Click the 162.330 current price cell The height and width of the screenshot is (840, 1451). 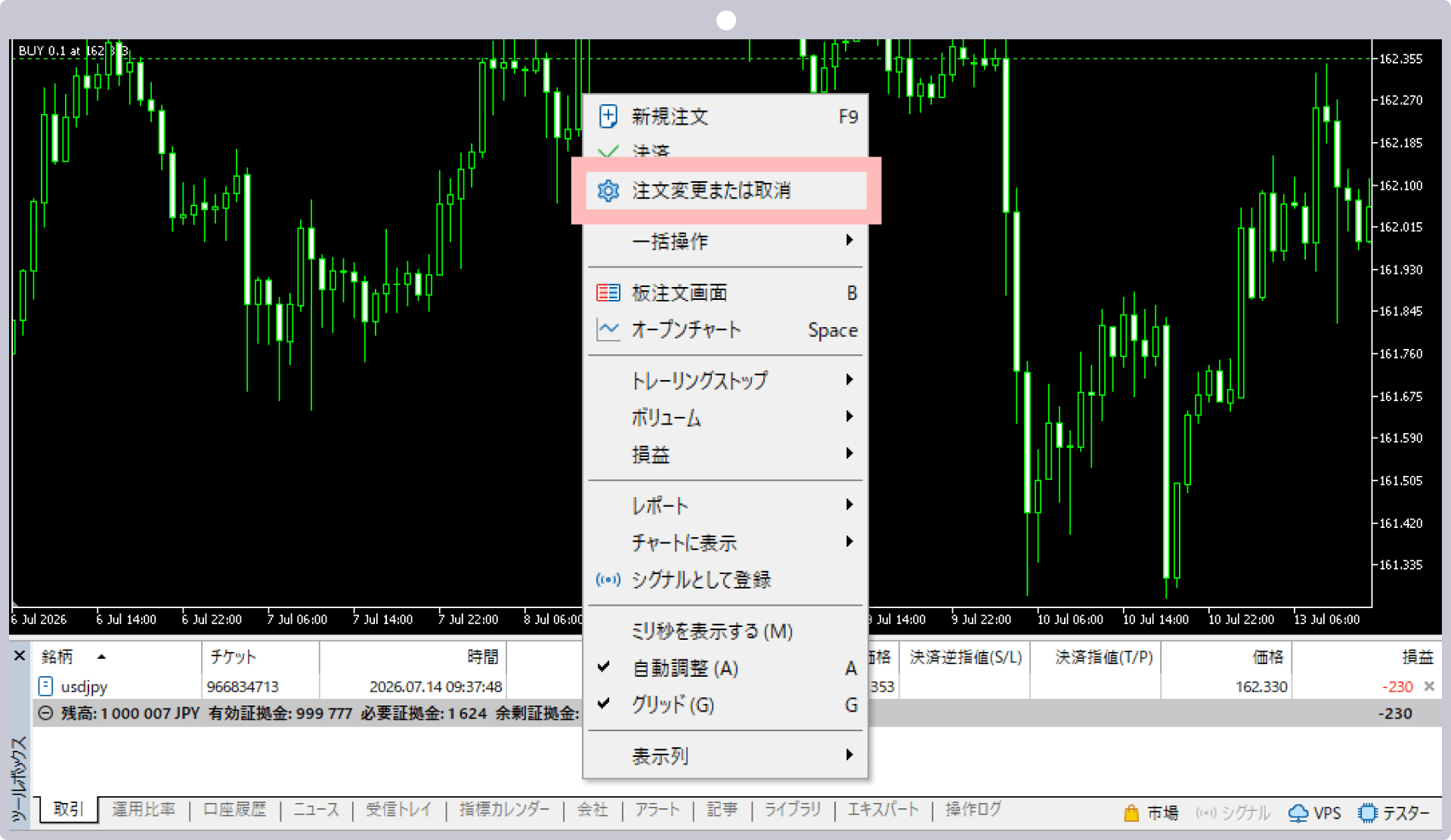(1261, 687)
